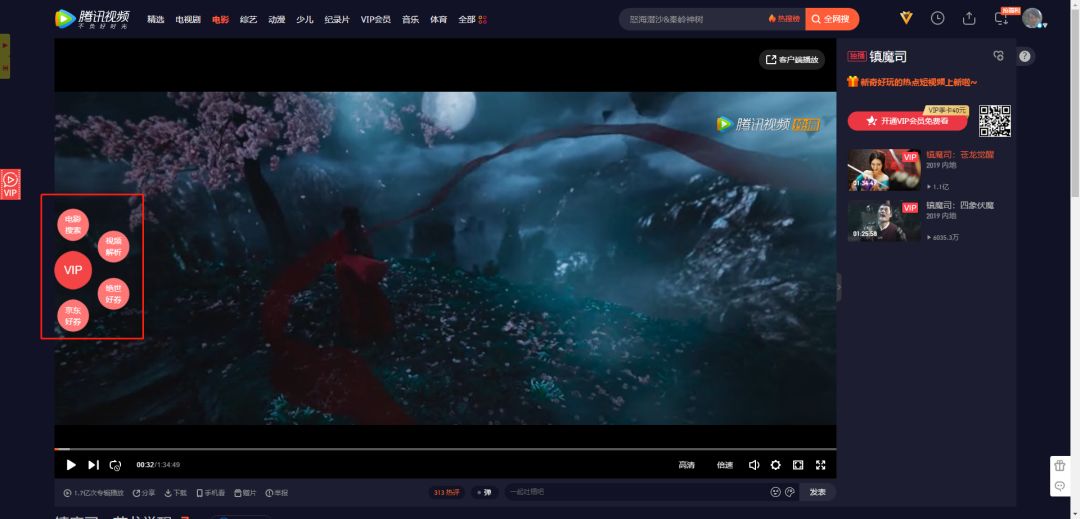Click 手机看 watch on phone
Screen dimensions: 1080x519
pyautogui.click(x=211, y=493)
